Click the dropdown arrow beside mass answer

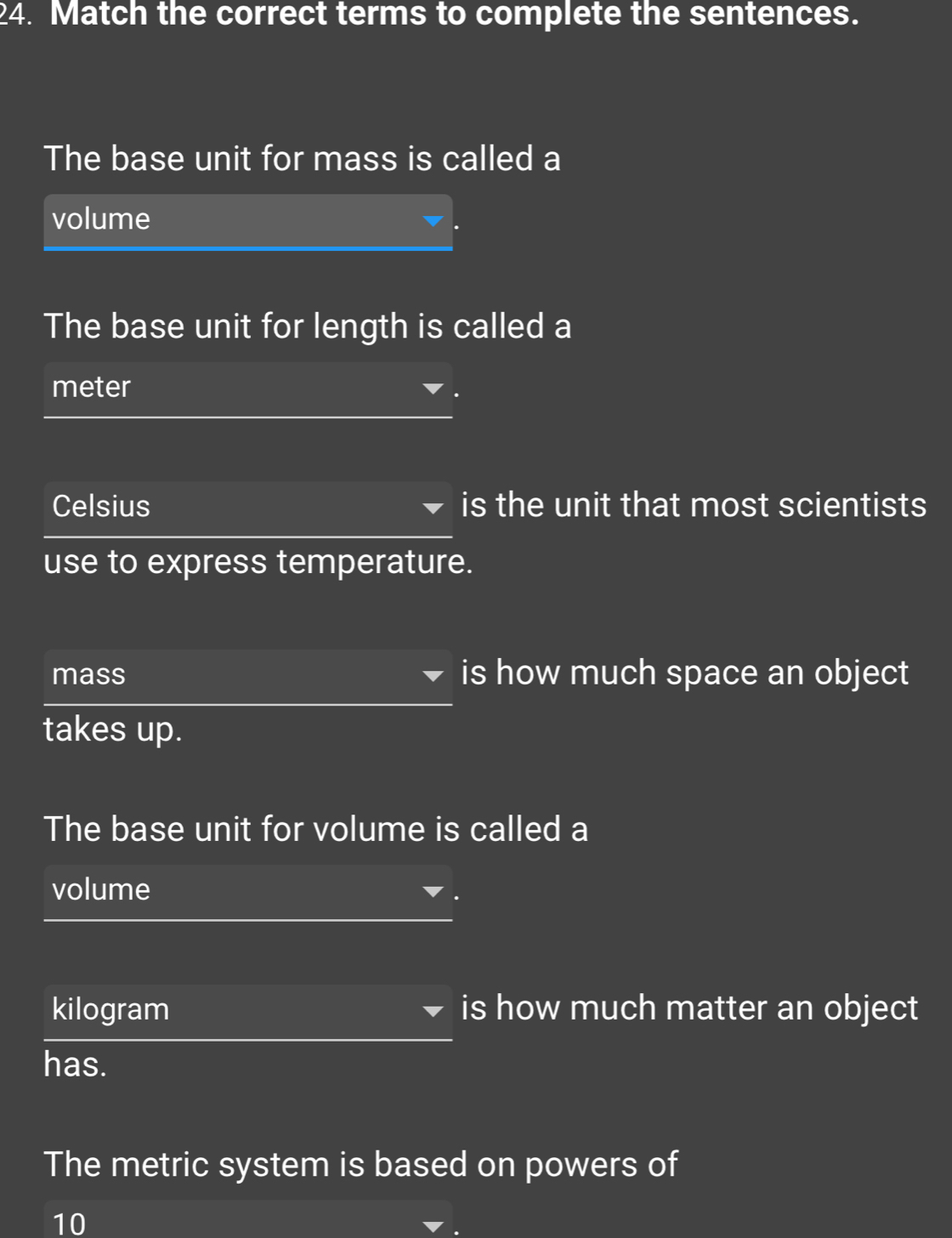(x=433, y=676)
